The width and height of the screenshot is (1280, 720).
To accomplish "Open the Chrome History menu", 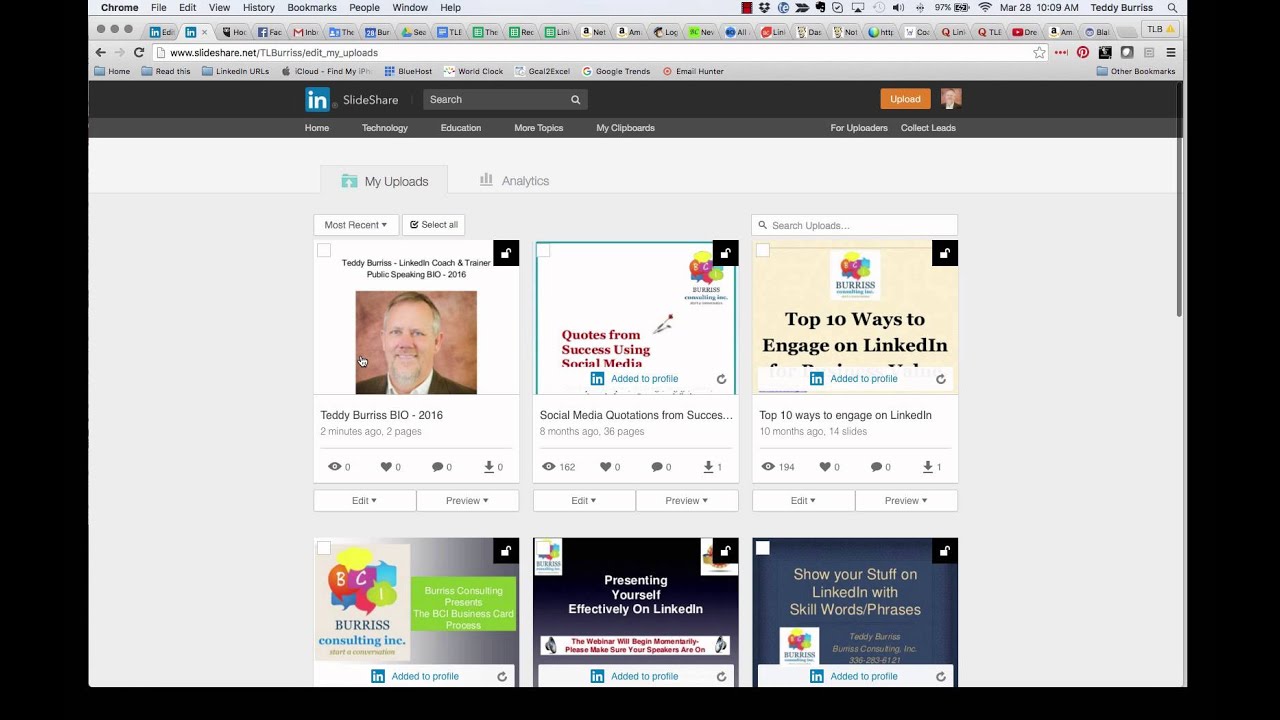I will 259,7.
